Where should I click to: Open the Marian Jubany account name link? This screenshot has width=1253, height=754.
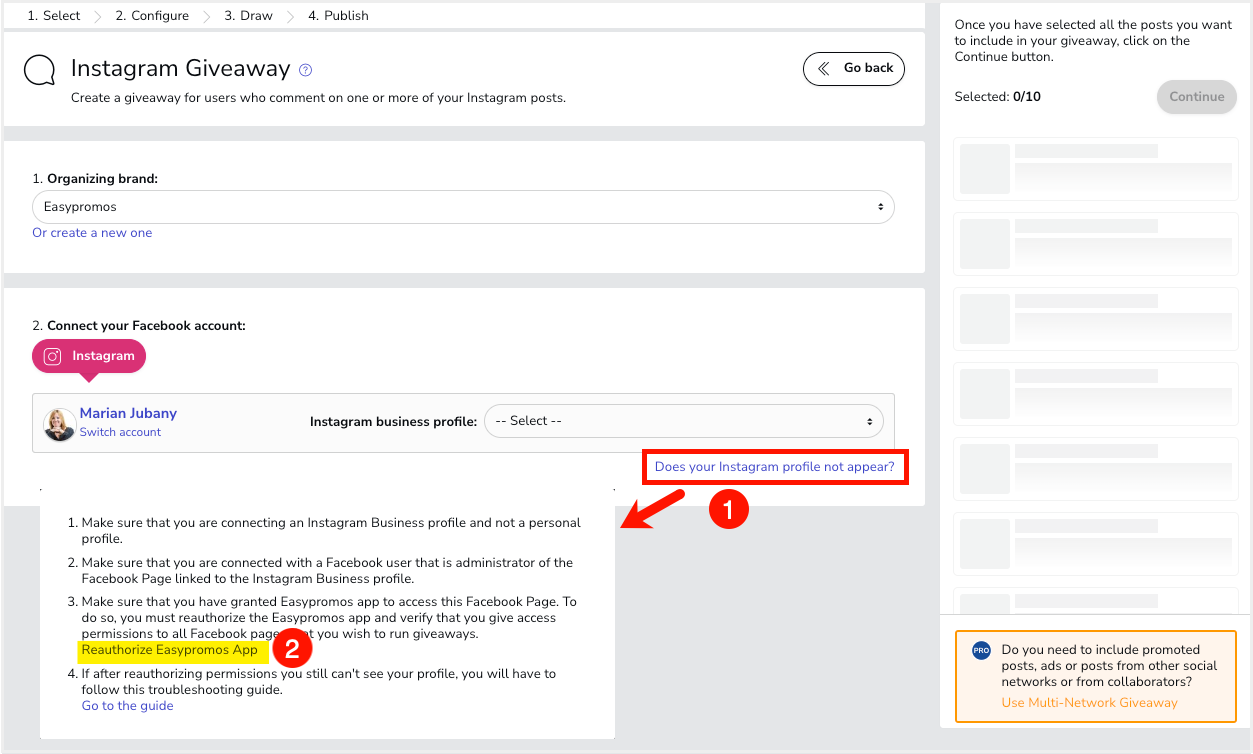(x=128, y=413)
